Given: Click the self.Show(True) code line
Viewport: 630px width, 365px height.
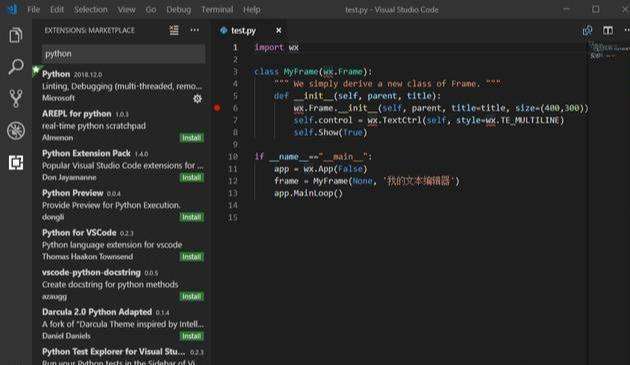Looking at the screenshot, I should (330, 132).
